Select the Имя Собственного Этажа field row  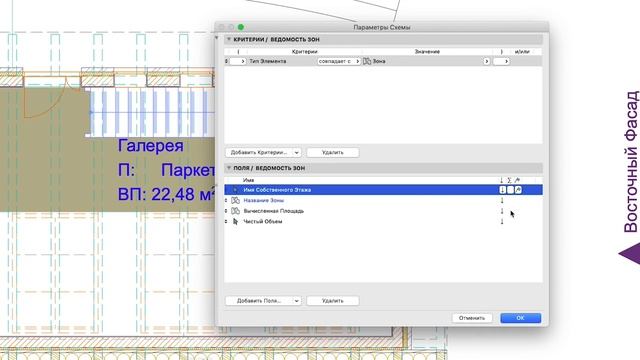click(x=383, y=190)
